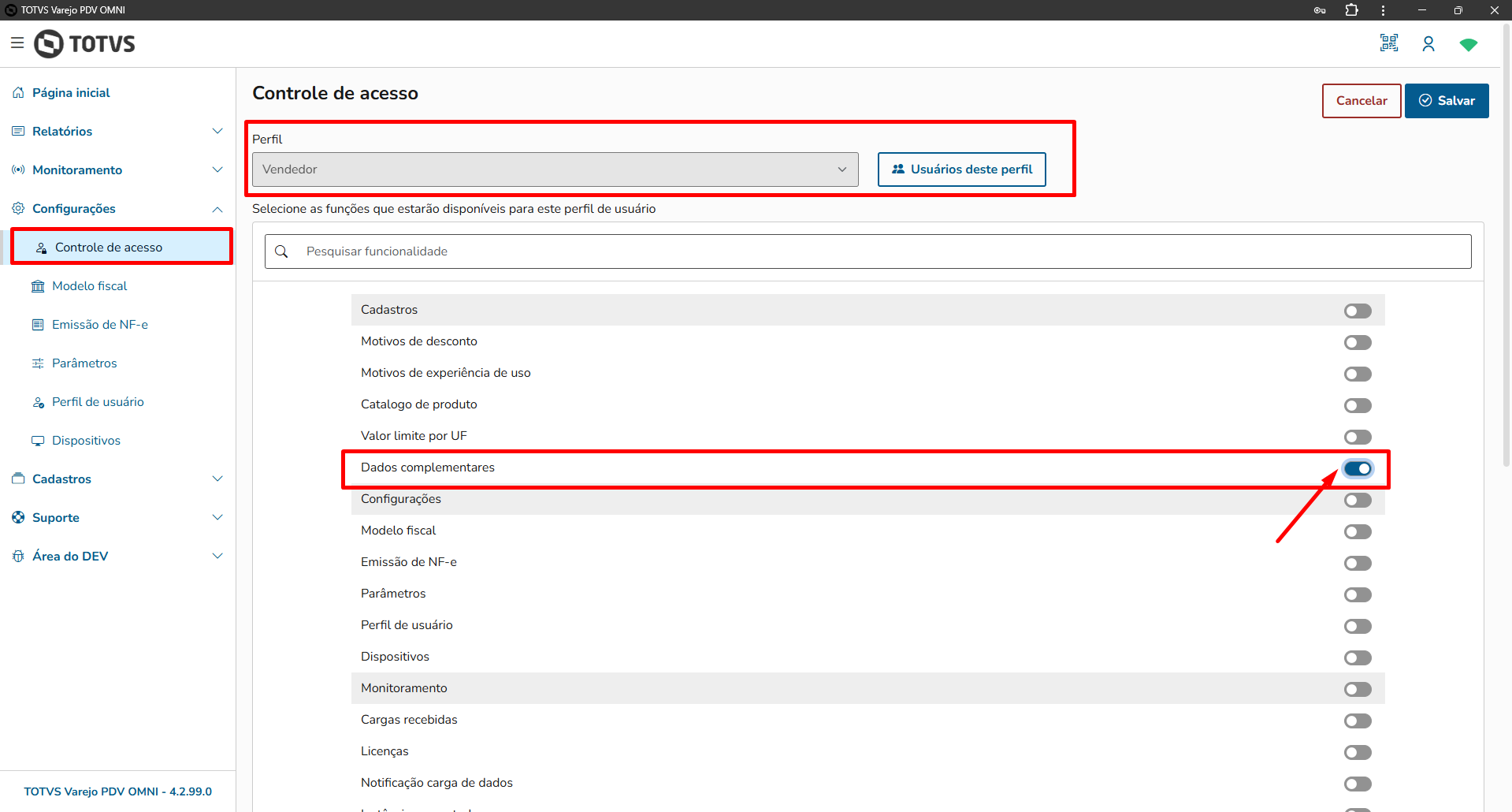Toggle the Configurações section switch
The width and height of the screenshot is (1512, 812).
coord(1358,500)
